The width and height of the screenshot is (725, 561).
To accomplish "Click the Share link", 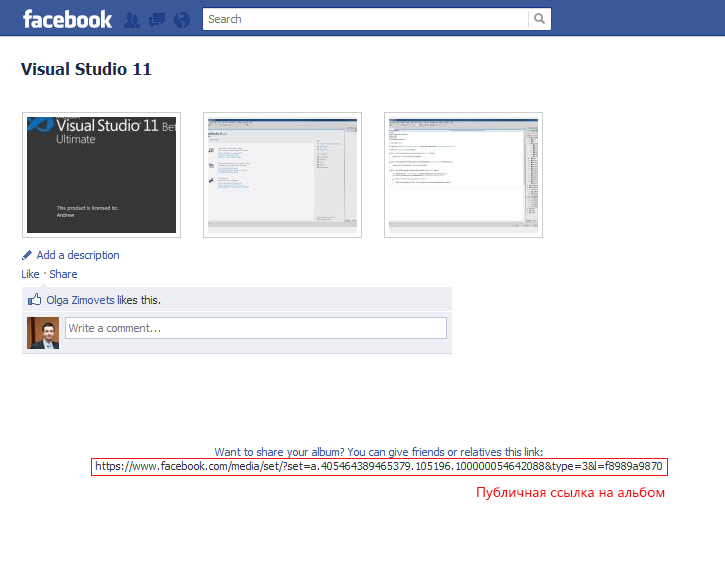I will tap(63, 274).
